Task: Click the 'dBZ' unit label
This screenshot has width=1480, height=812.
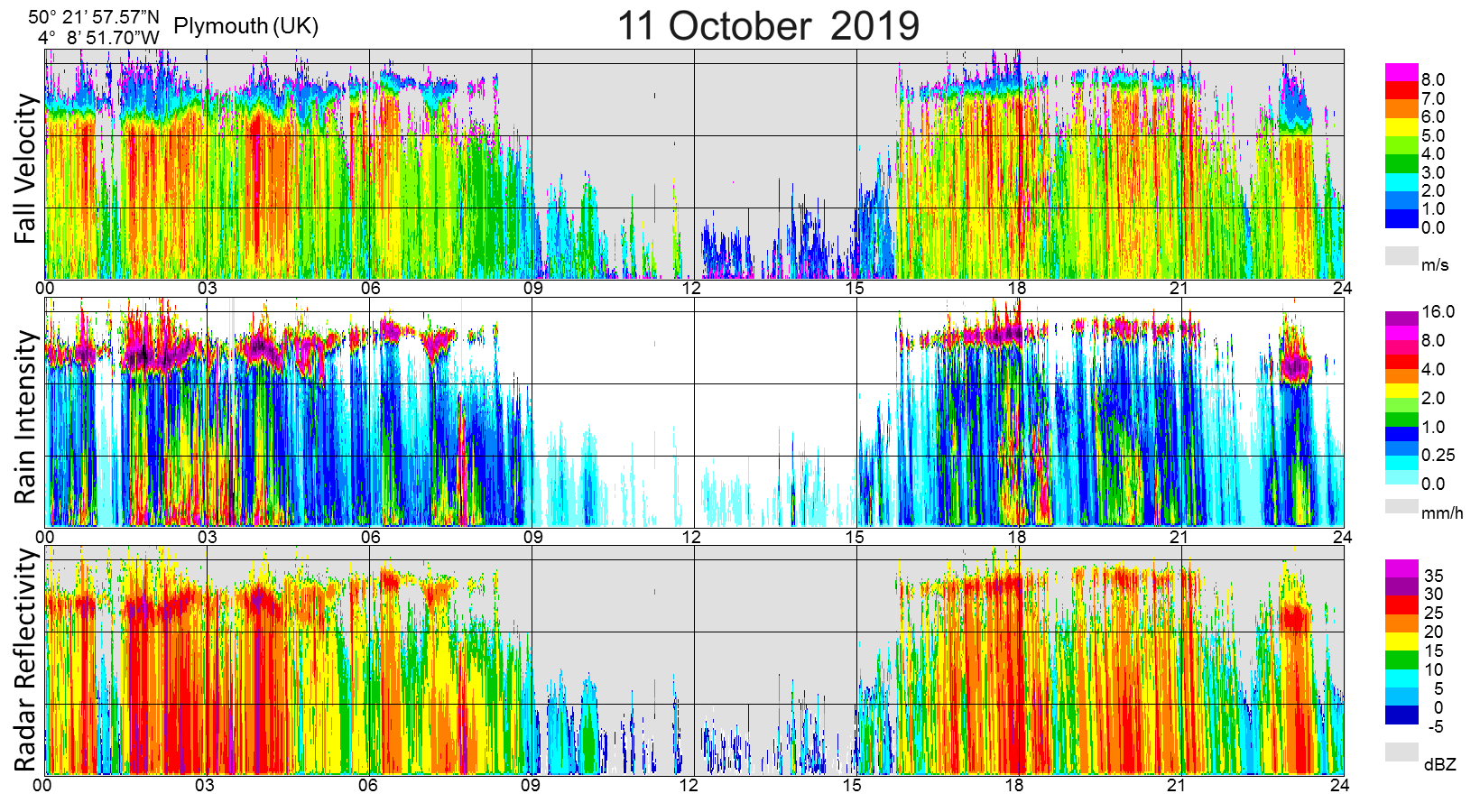Action: [1440, 764]
